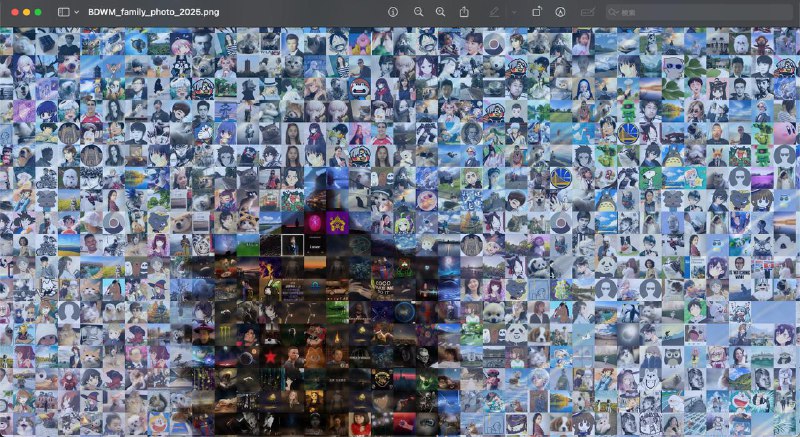Screen dimensions: 800x437
Task: Click the search field
Action: tap(700, 12)
